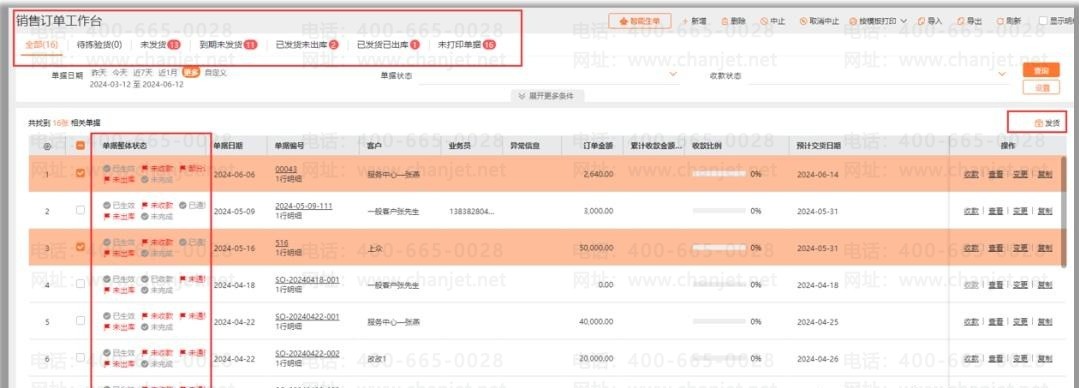
Task: Open order number SO-20240422-001 link
Action: coord(307,316)
